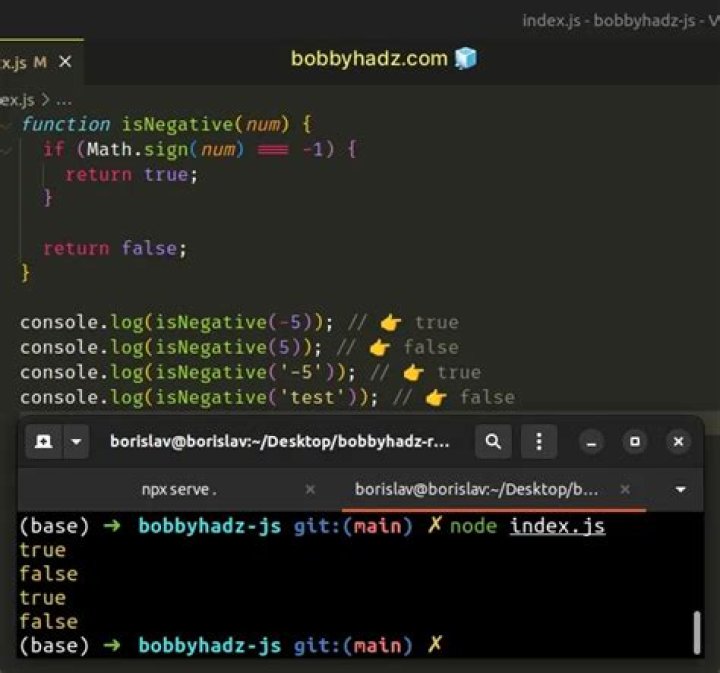The height and width of the screenshot is (673, 720).
Task: Select the index.js M editor tab
Action: pos(41,62)
